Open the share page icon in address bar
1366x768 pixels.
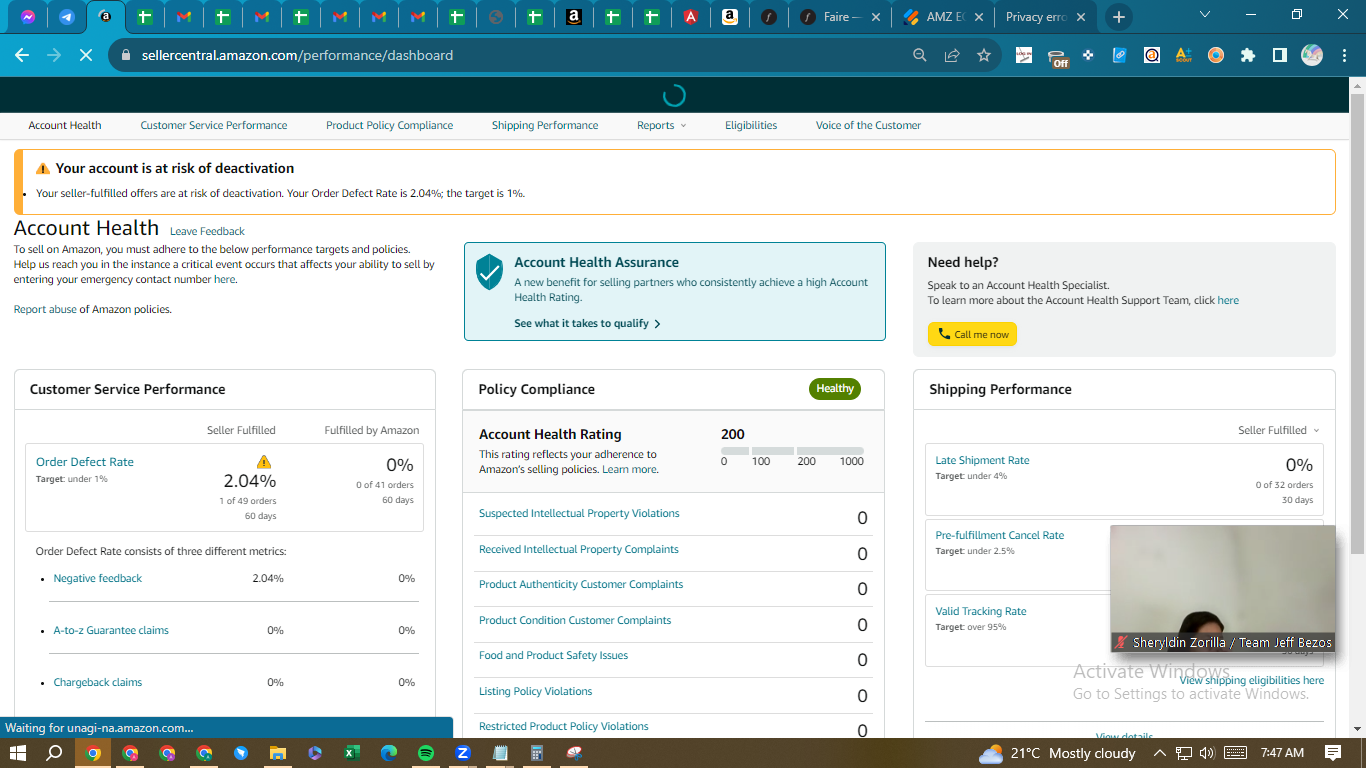pos(952,55)
